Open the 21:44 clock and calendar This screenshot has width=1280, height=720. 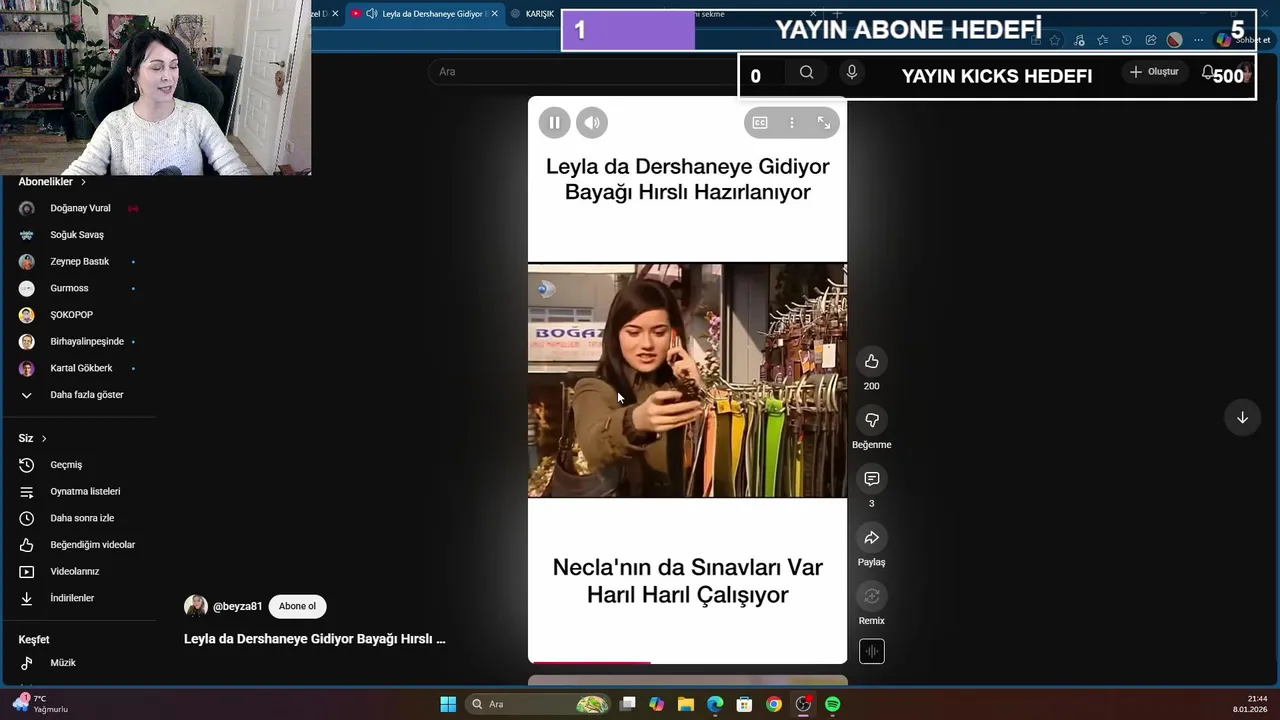coord(1250,704)
